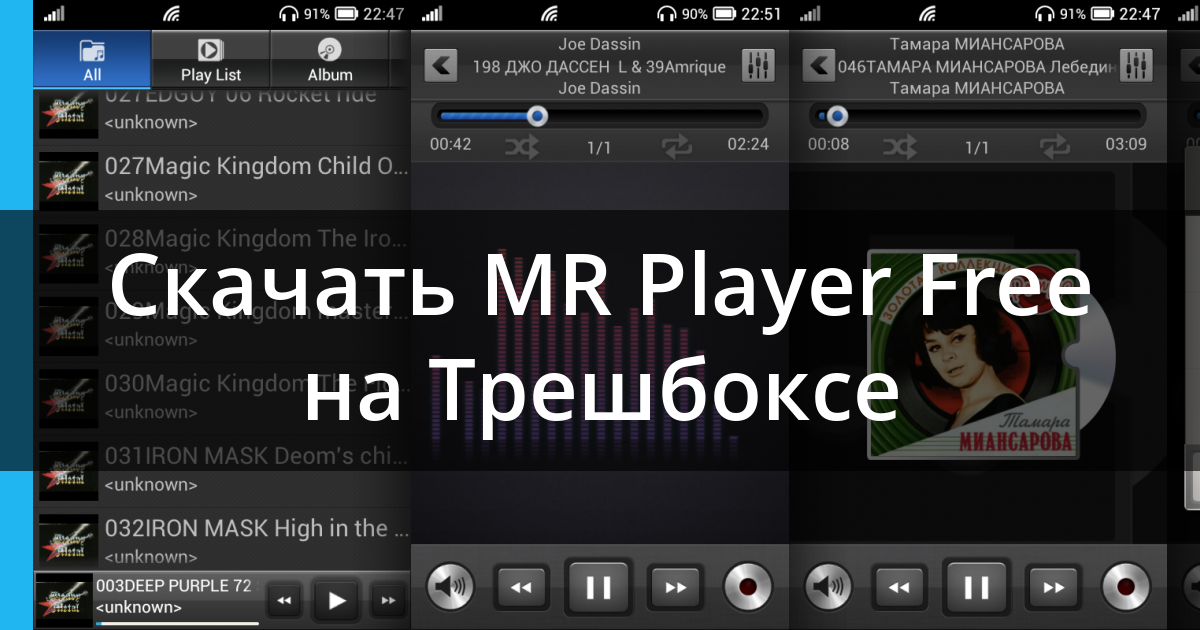Go back from the Joe Dassin player screen
This screenshot has width=1200, height=630.
click(441, 66)
